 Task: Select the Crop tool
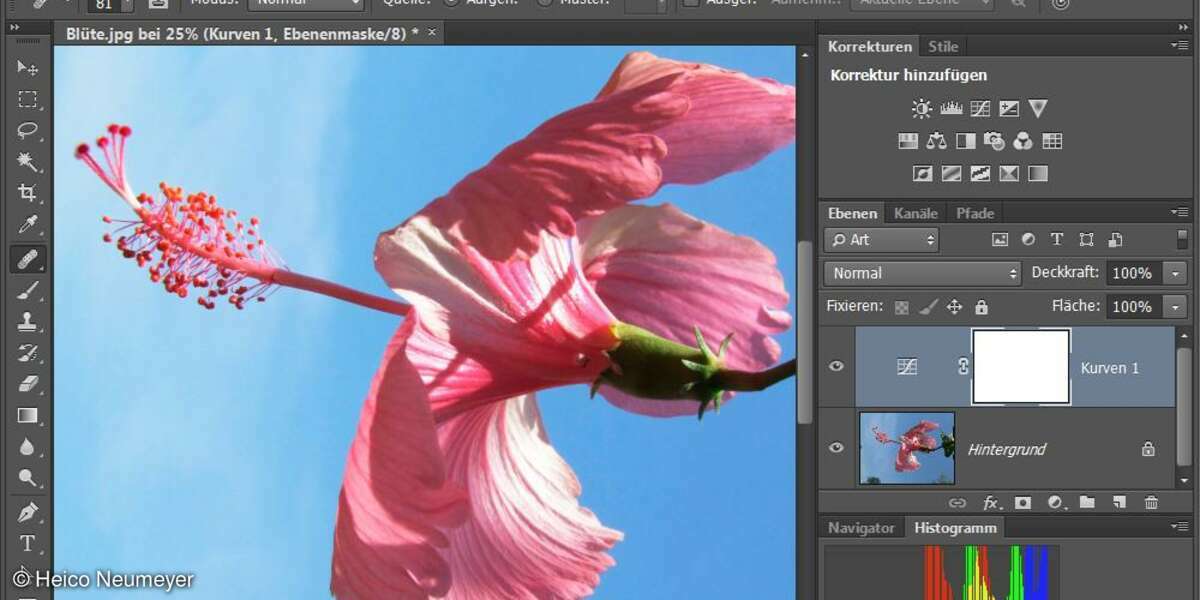27,193
